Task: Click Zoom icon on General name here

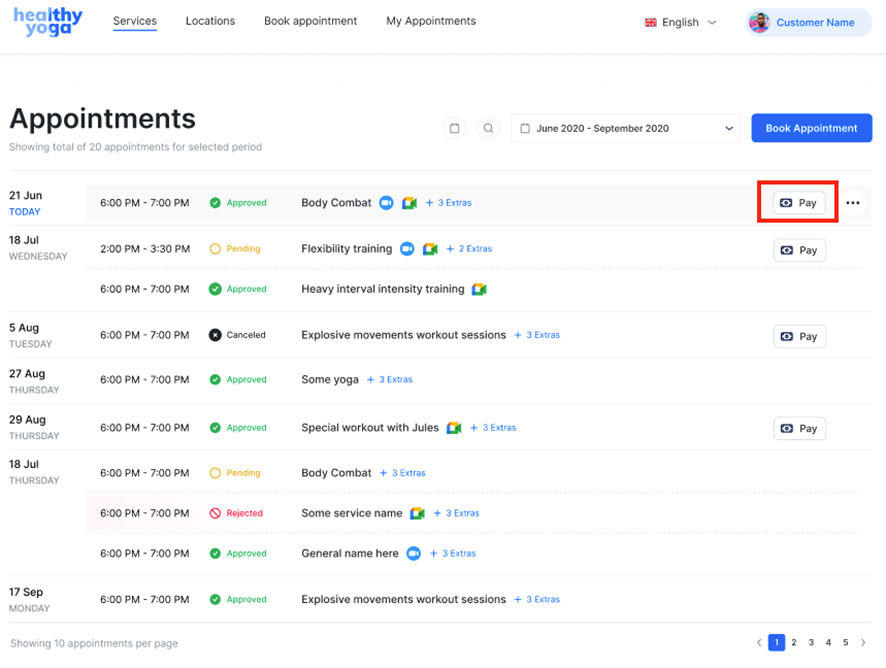Action: pos(413,553)
